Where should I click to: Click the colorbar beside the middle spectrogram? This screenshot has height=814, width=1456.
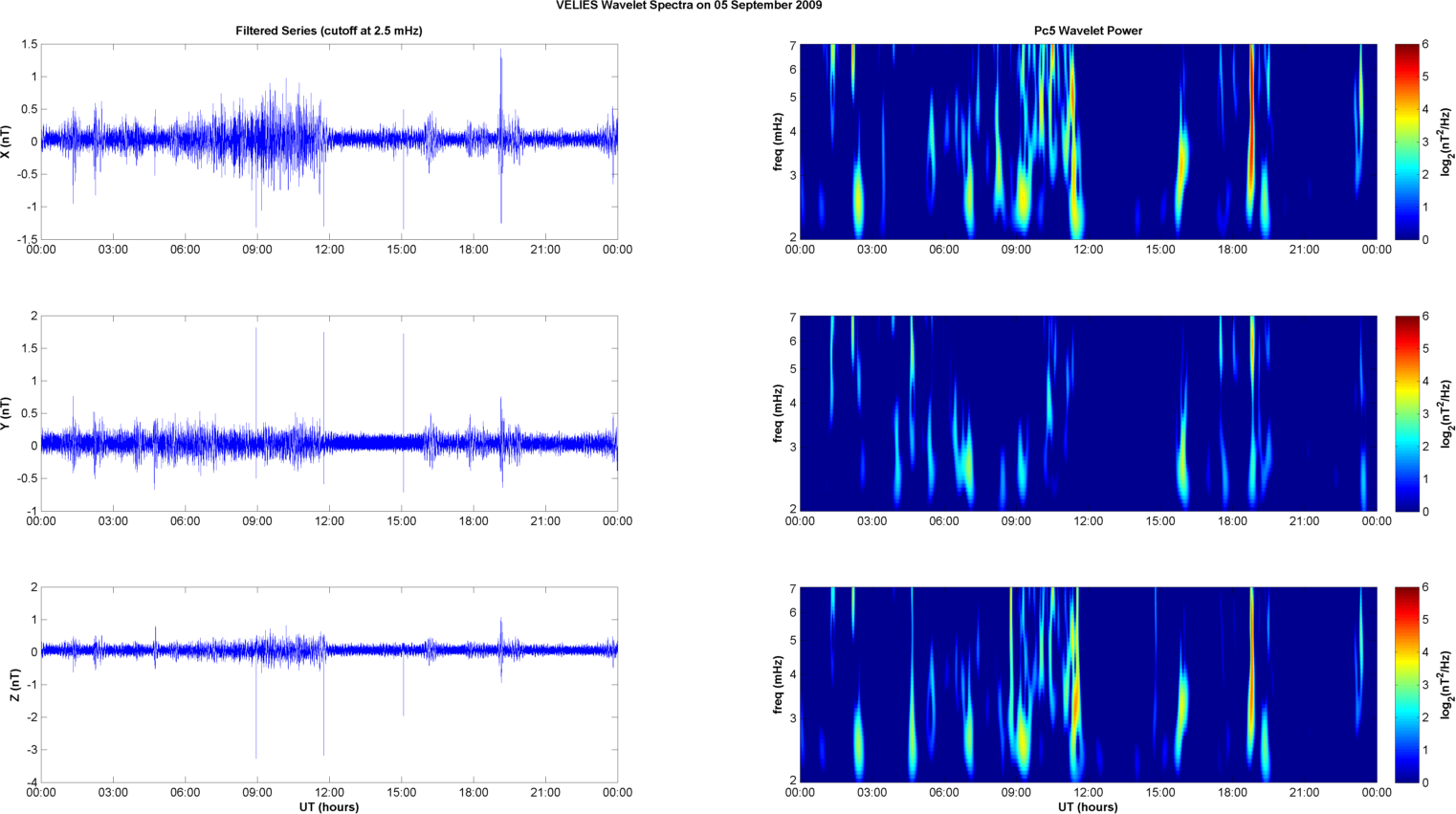[1406, 413]
